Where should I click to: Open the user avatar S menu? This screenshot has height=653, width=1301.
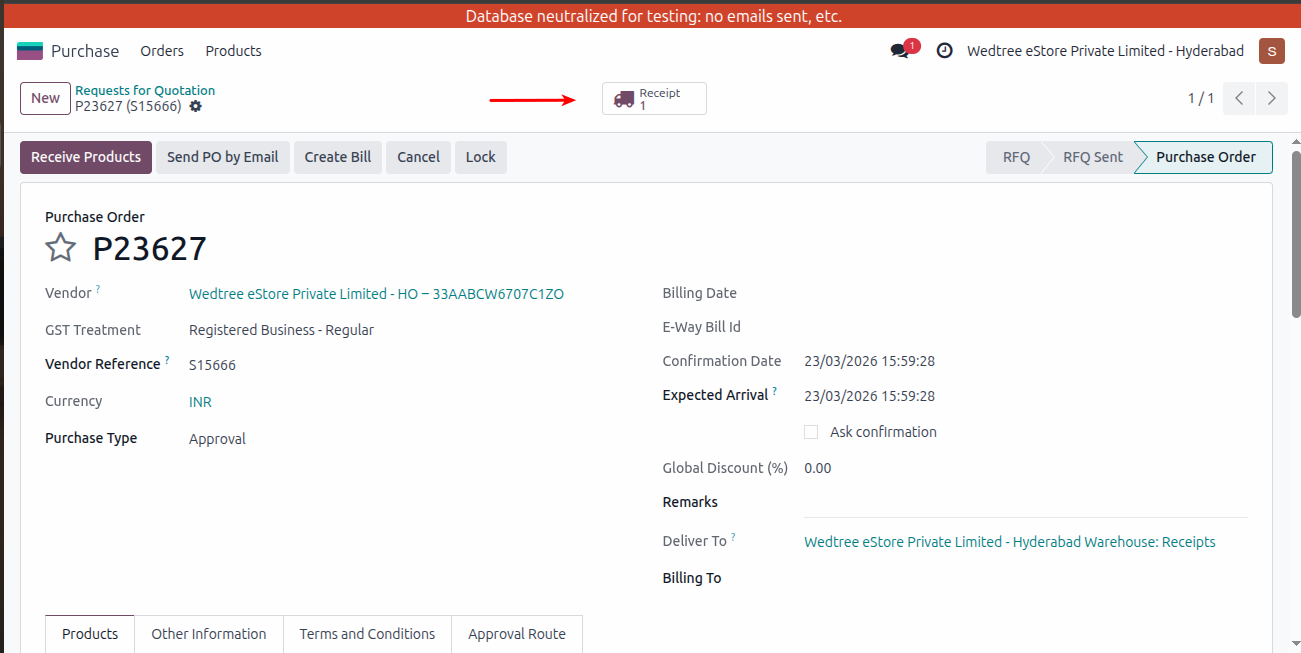click(x=1272, y=51)
